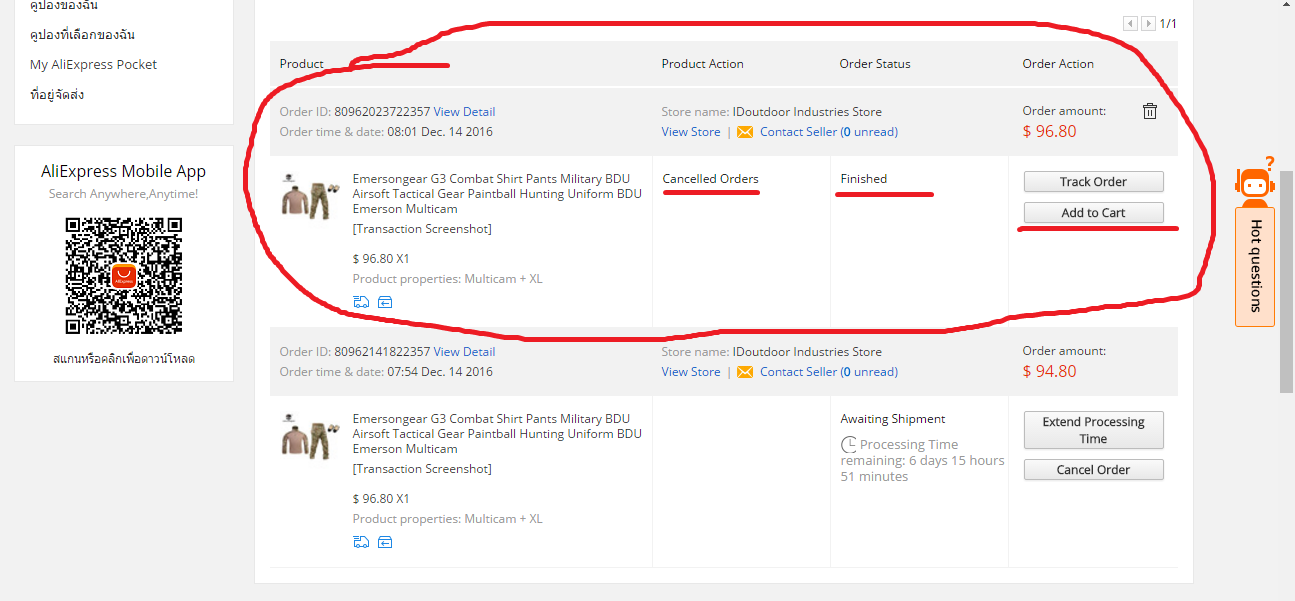Click the Awaiting Shipment status text
This screenshot has width=1295, height=601.
(893, 419)
